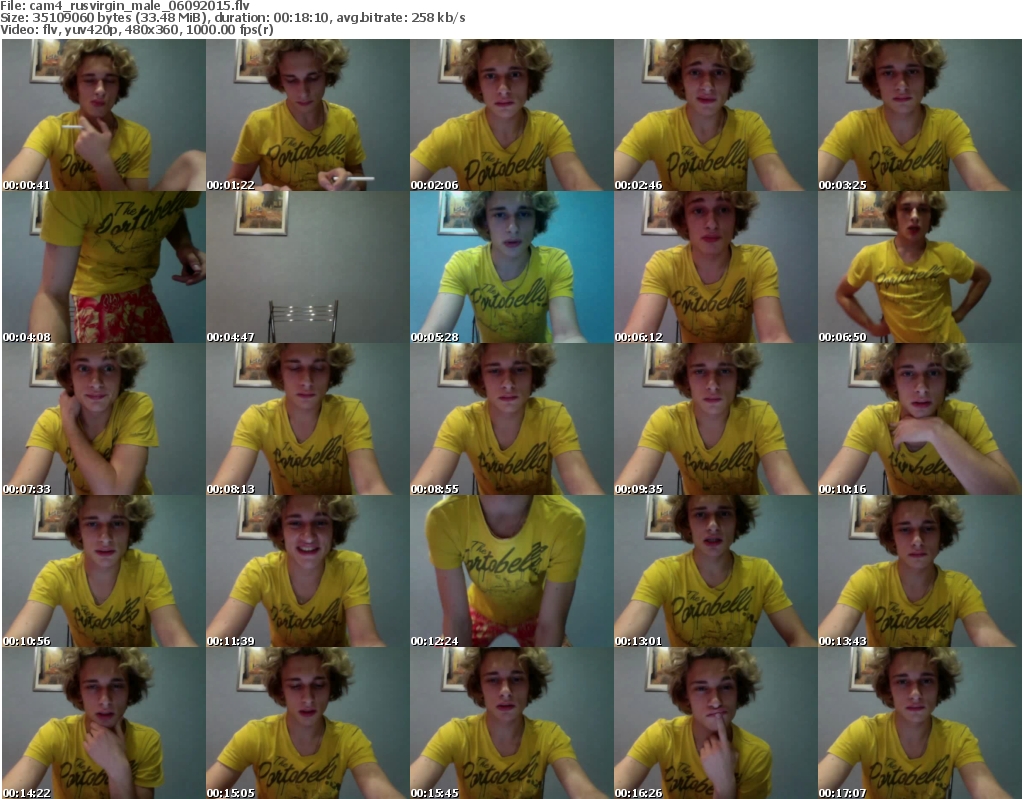
Task: Select the frame stamped 00:12:24
Action: pyautogui.click(x=511, y=571)
